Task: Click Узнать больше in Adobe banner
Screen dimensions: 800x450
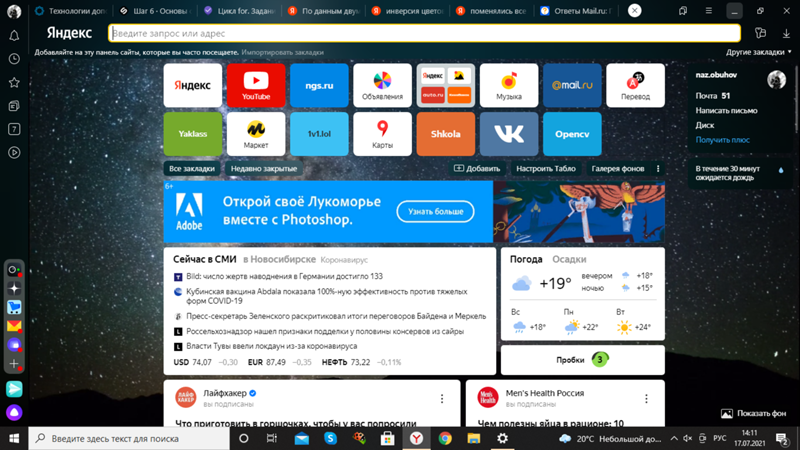Action: pyautogui.click(x=435, y=211)
